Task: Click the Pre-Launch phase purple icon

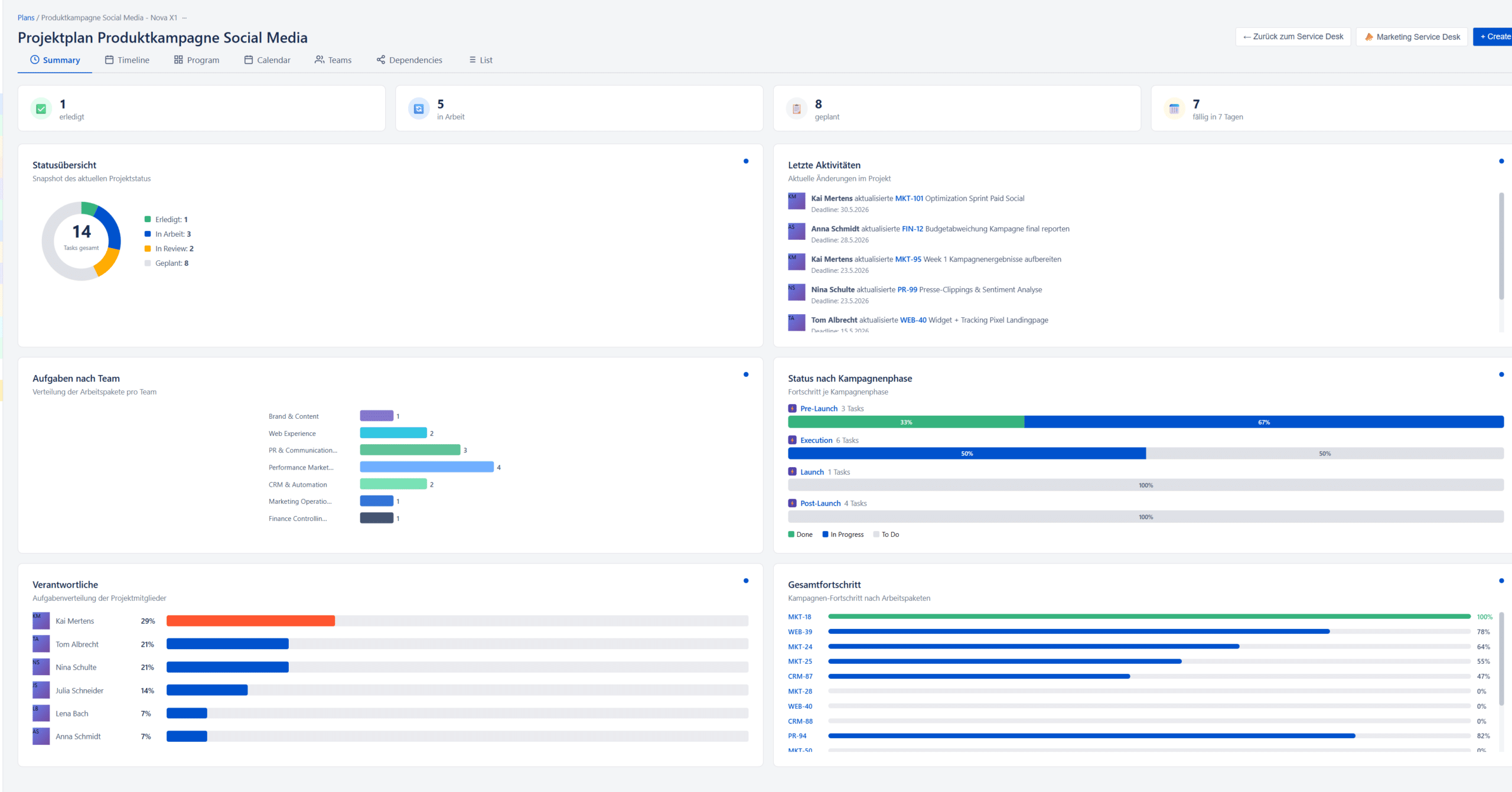Action: pos(792,409)
